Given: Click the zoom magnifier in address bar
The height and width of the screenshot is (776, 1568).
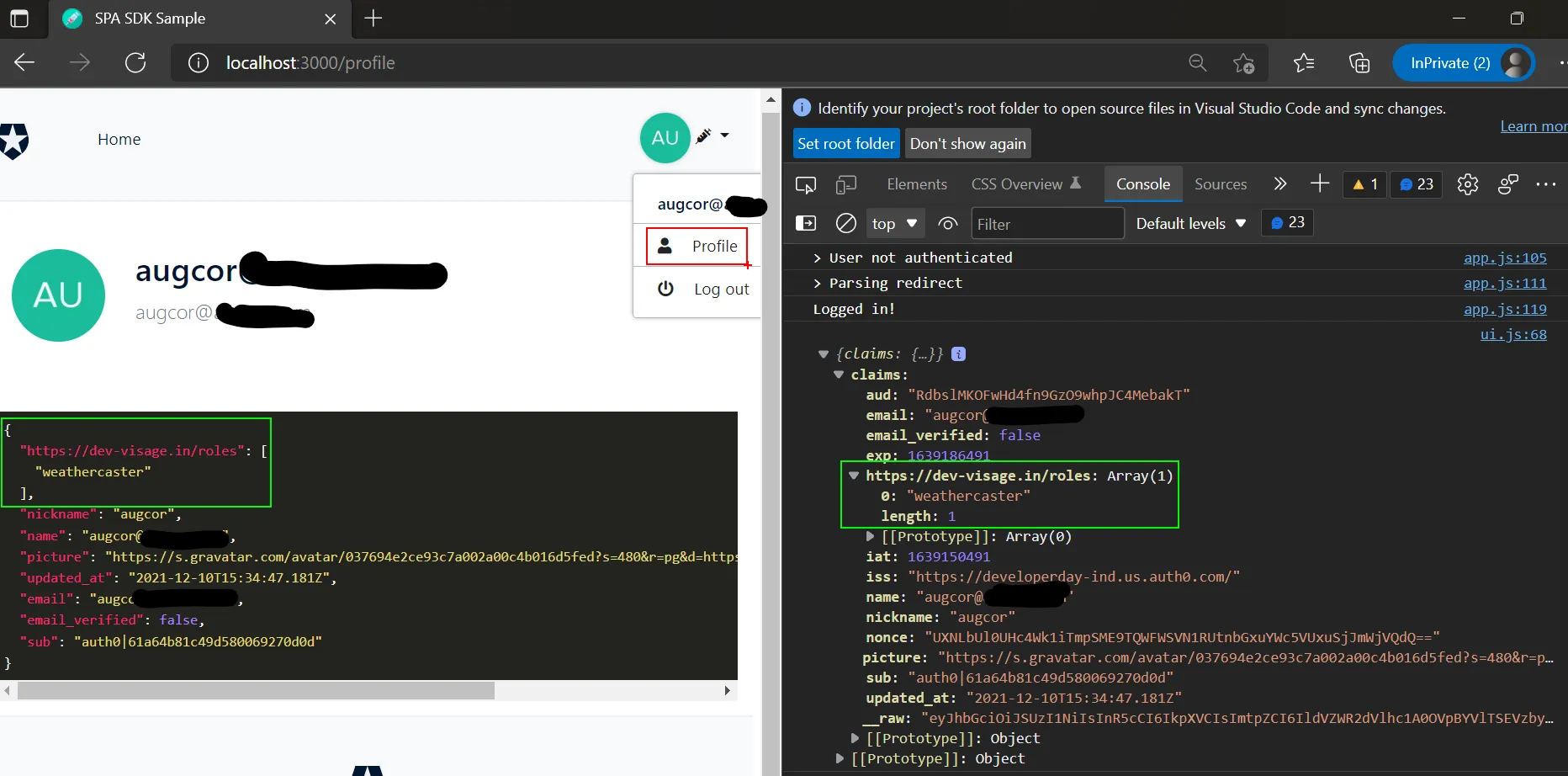Looking at the screenshot, I should (x=1198, y=63).
